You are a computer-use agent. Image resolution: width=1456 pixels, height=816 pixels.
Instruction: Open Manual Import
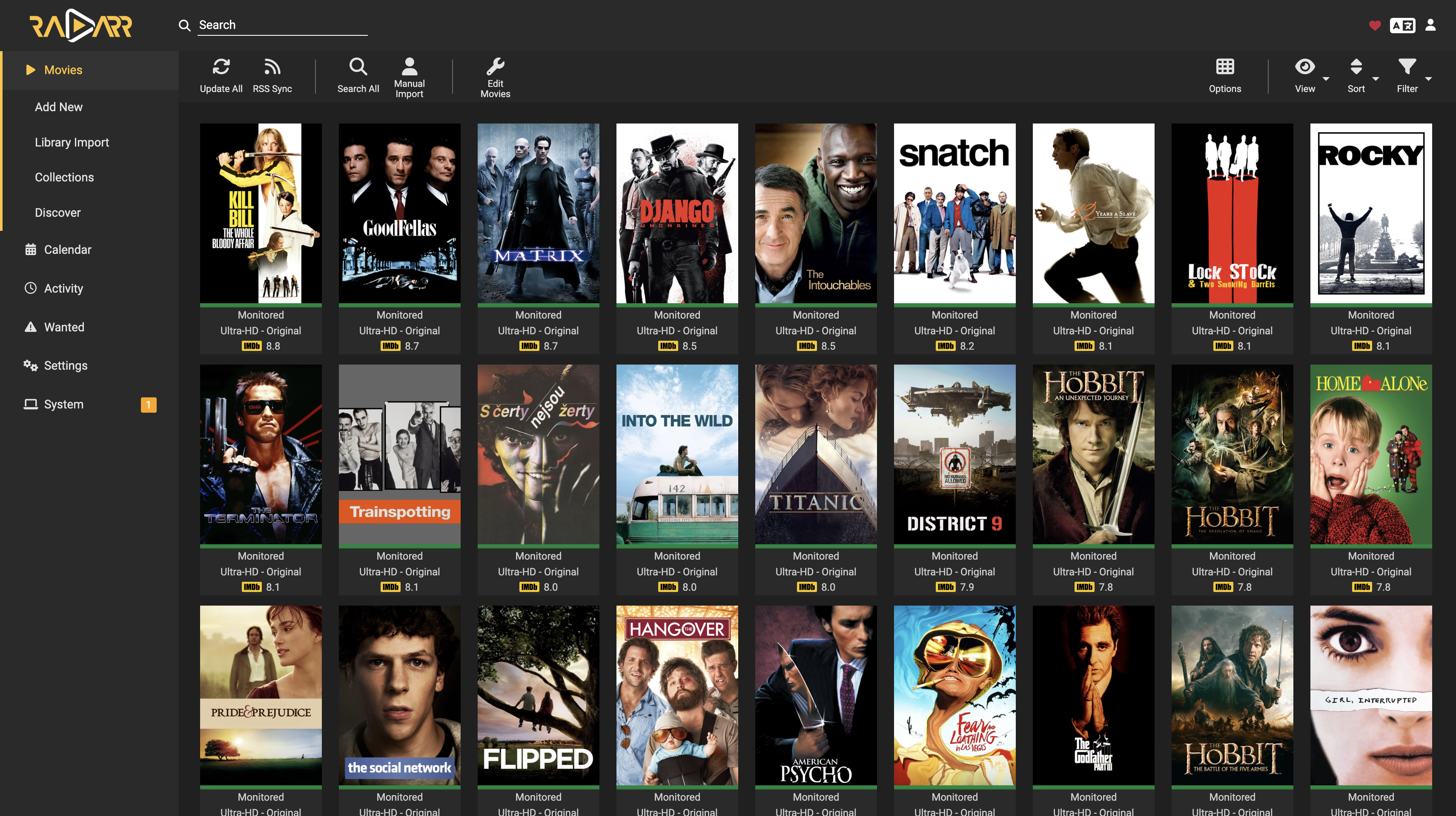(409, 78)
